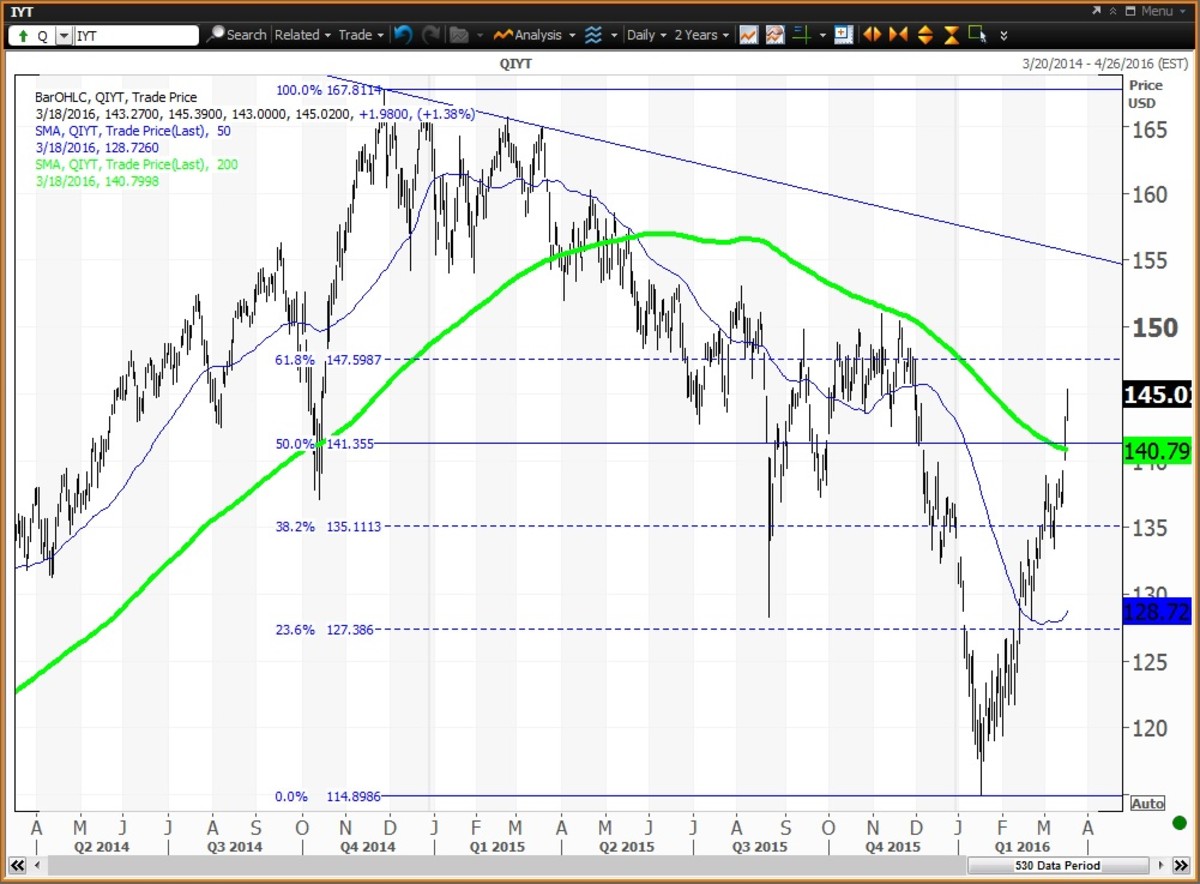Select the 23.6% 127.386 Fibonacci label
Viewport: 1200px width, 884px height.
(x=325, y=630)
